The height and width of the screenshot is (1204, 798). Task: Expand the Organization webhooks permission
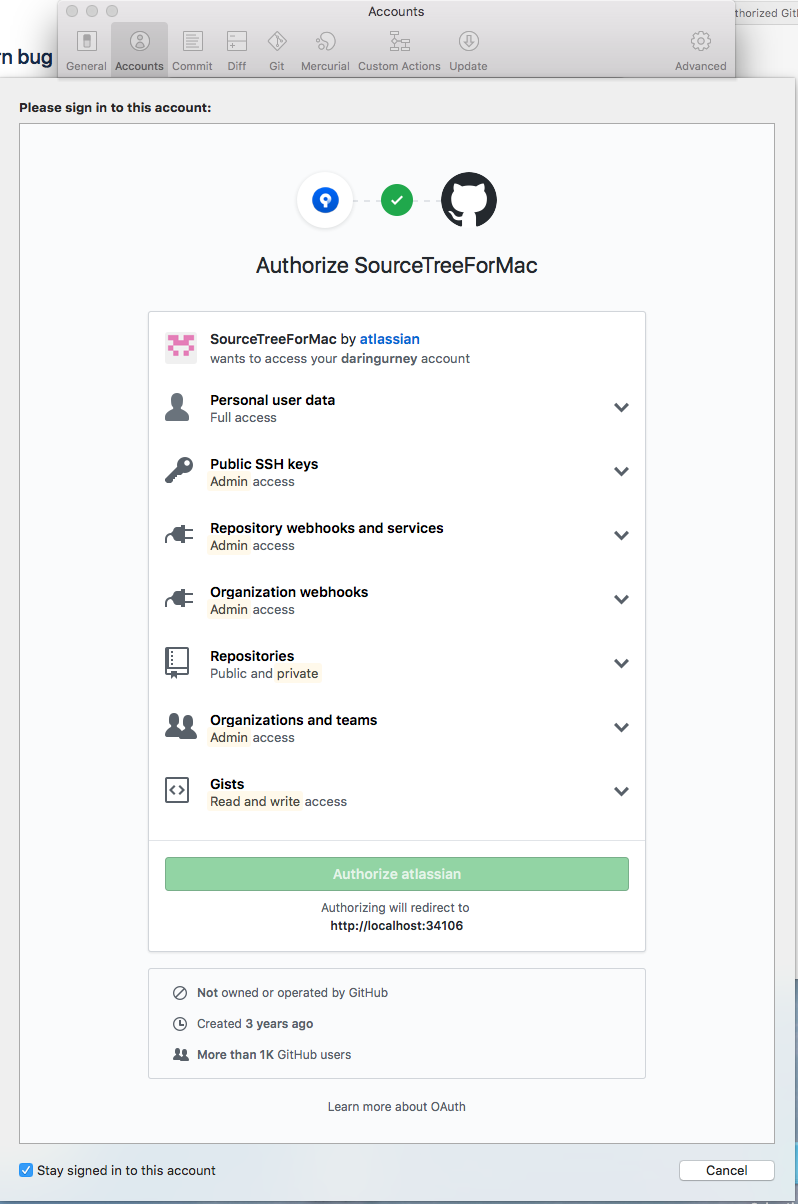pos(621,600)
